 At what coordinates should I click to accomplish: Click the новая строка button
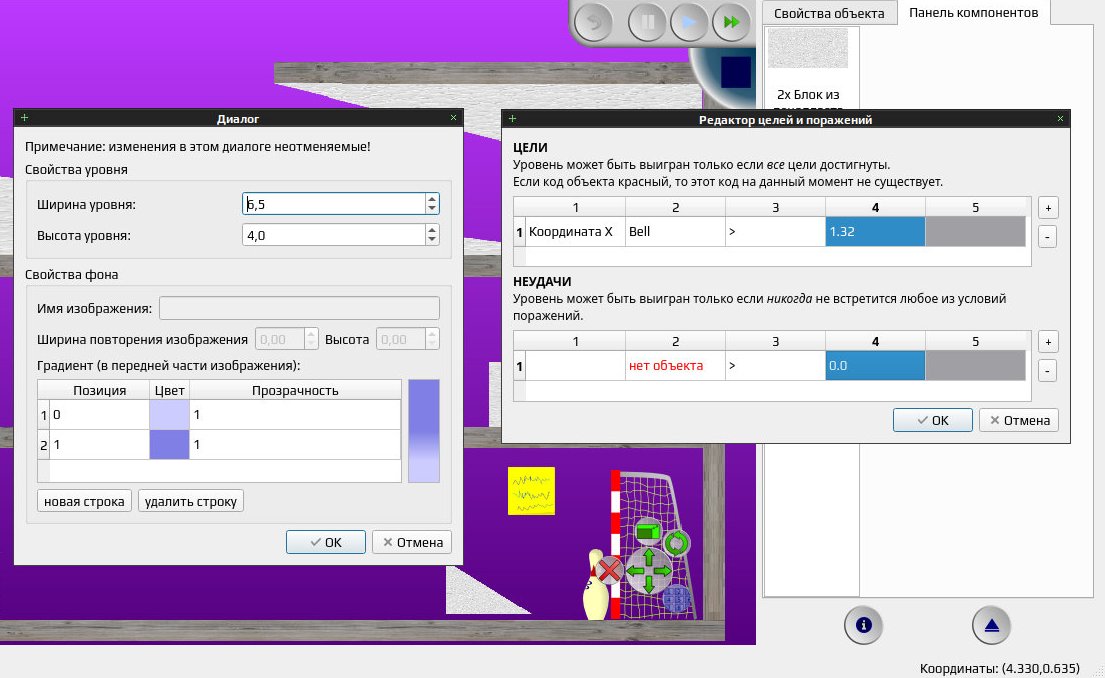coord(84,501)
